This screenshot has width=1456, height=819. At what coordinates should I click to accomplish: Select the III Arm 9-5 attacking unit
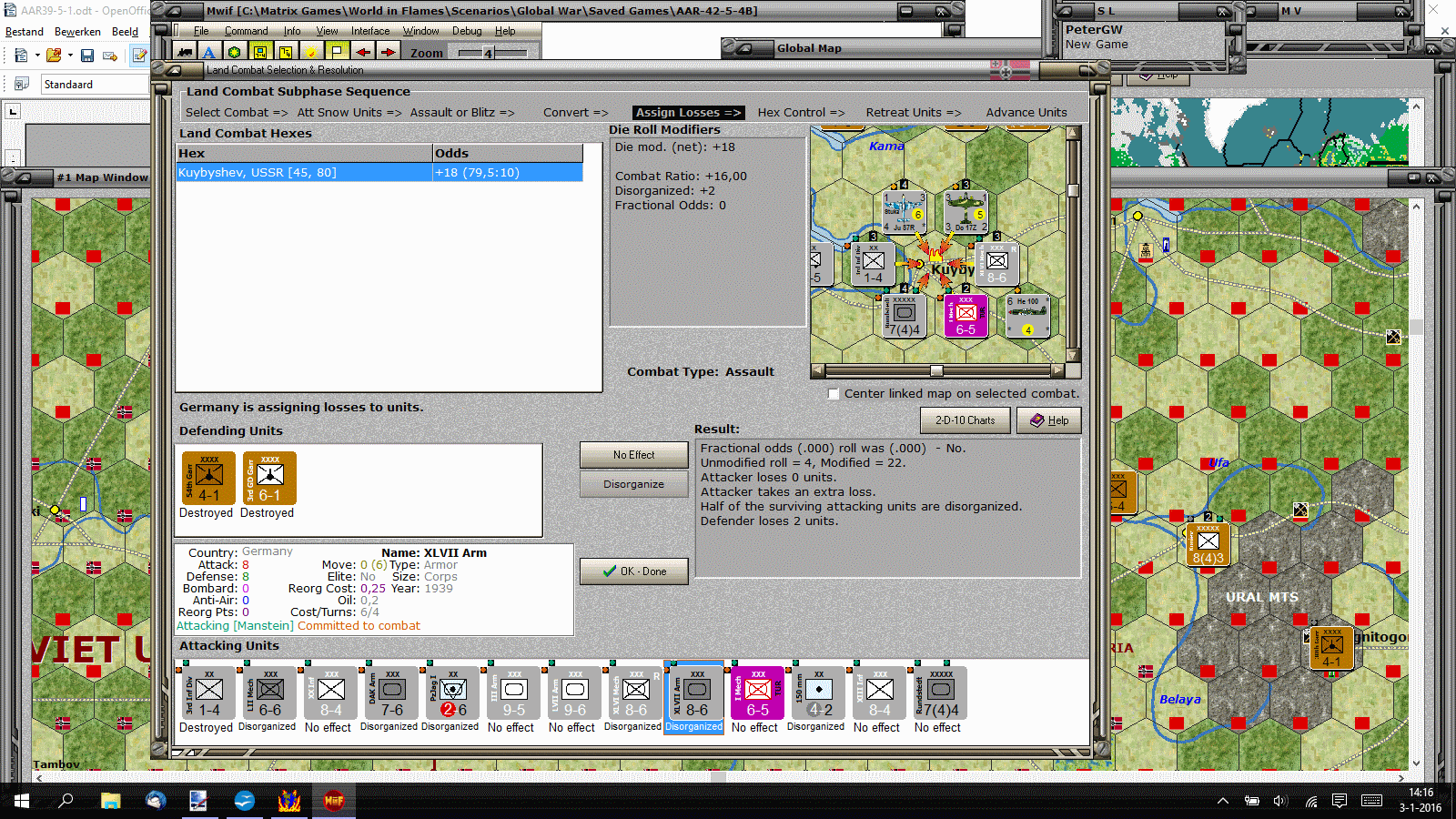pyautogui.click(x=514, y=693)
